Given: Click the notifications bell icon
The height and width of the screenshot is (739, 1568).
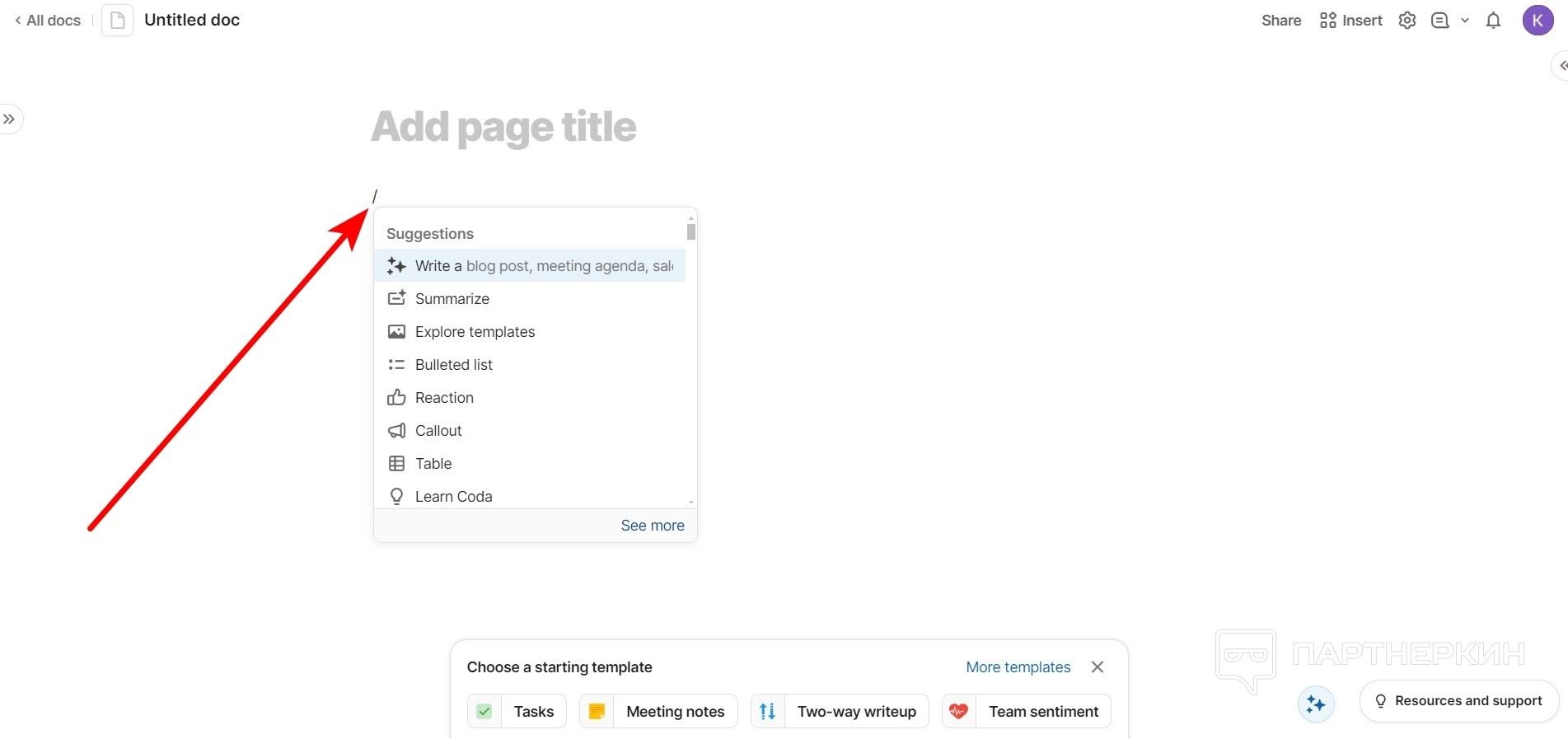Looking at the screenshot, I should (x=1493, y=21).
